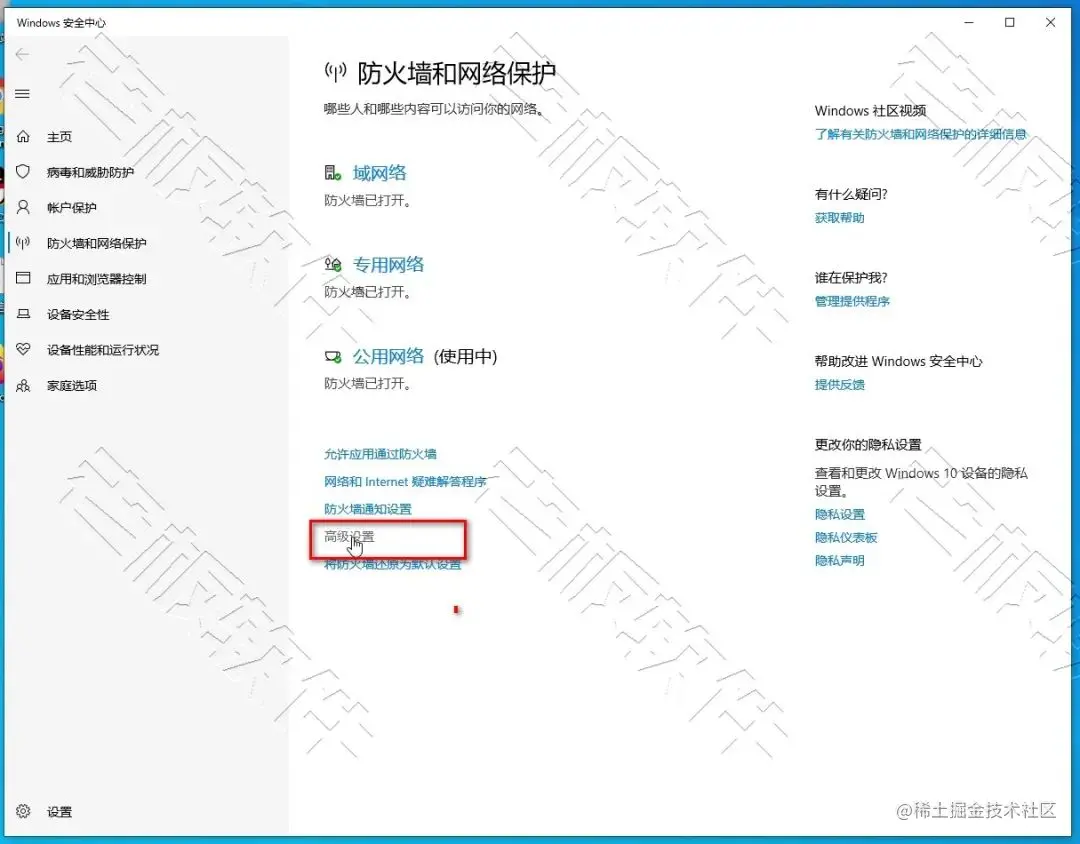Click the back arrow icon
The image size is (1080, 844).
pyautogui.click(x=23, y=54)
